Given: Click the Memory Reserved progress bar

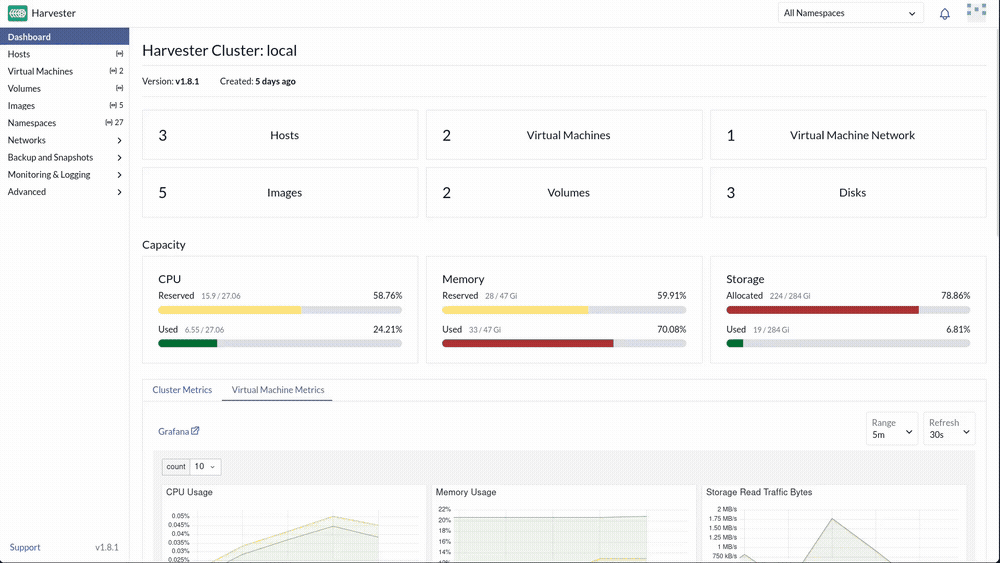Looking at the screenshot, I should 564,310.
